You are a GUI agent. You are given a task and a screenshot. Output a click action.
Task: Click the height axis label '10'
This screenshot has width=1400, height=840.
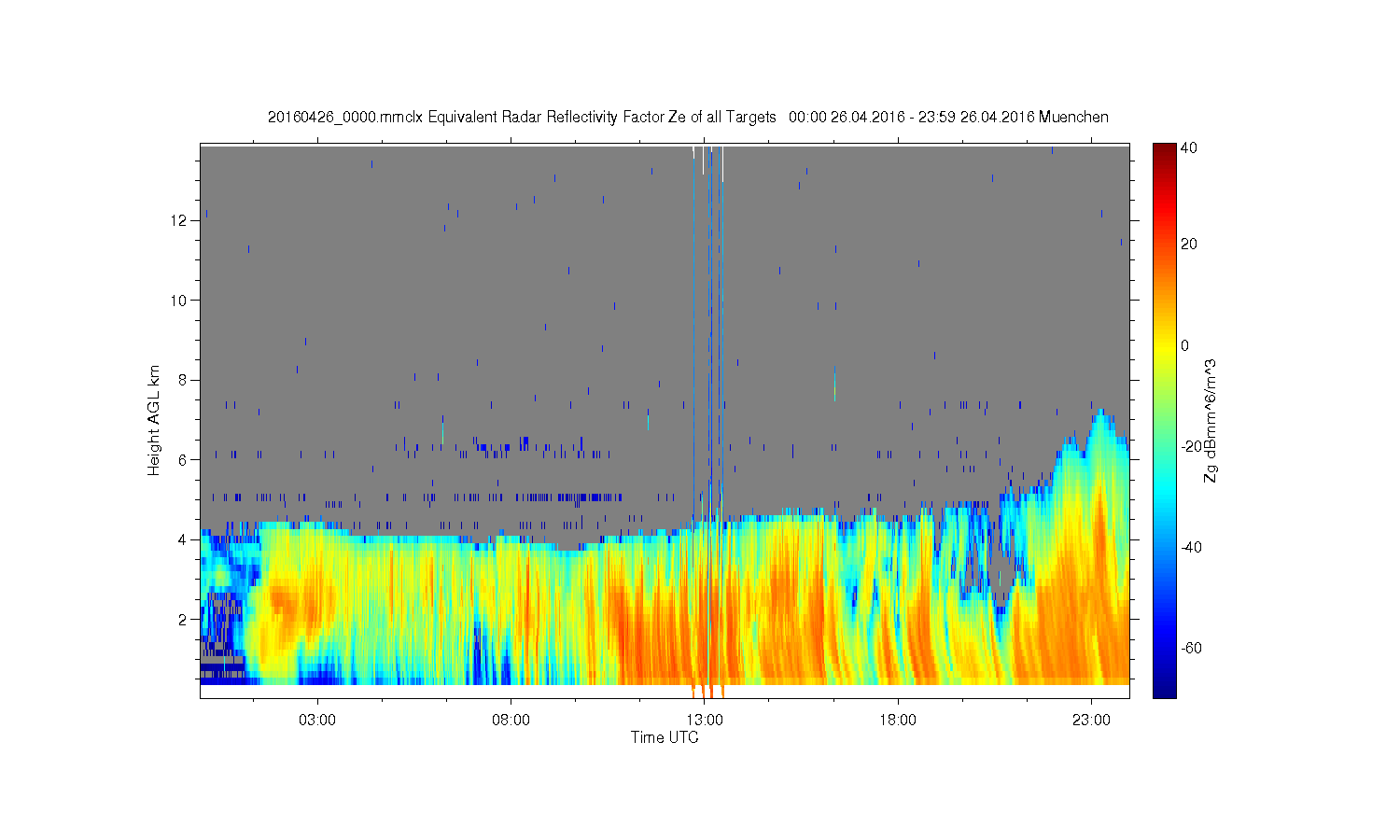[180, 301]
